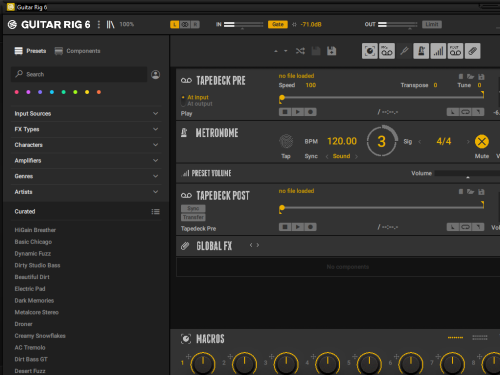This screenshot has height=375, width=500.
Task: Show the Preset Volume bars icon
Action: [438, 51]
